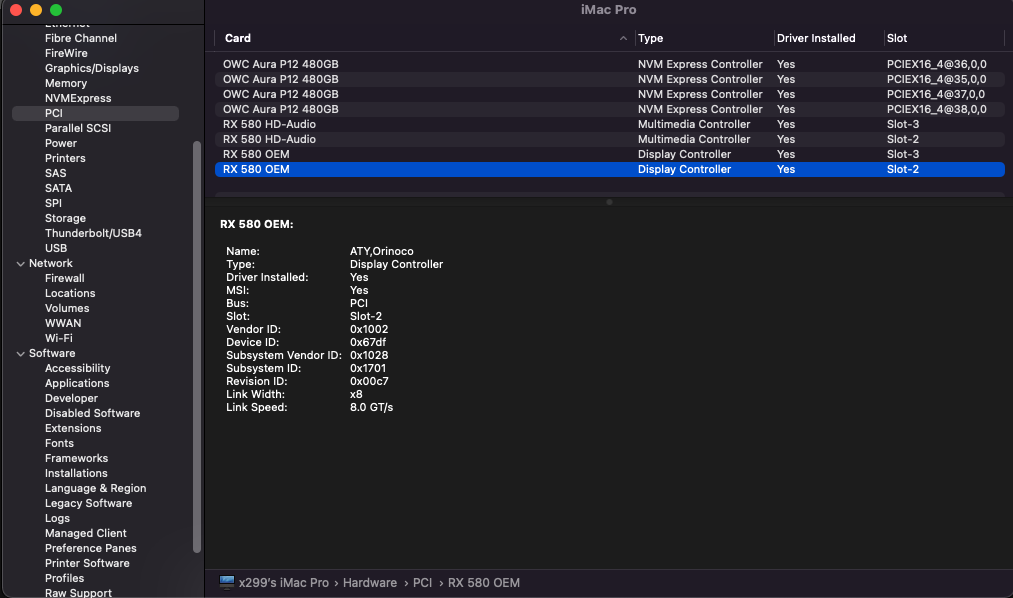The height and width of the screenshot is (598, 1013).
Task: Select Profiles in sidebar
Action: click(64, 578)
